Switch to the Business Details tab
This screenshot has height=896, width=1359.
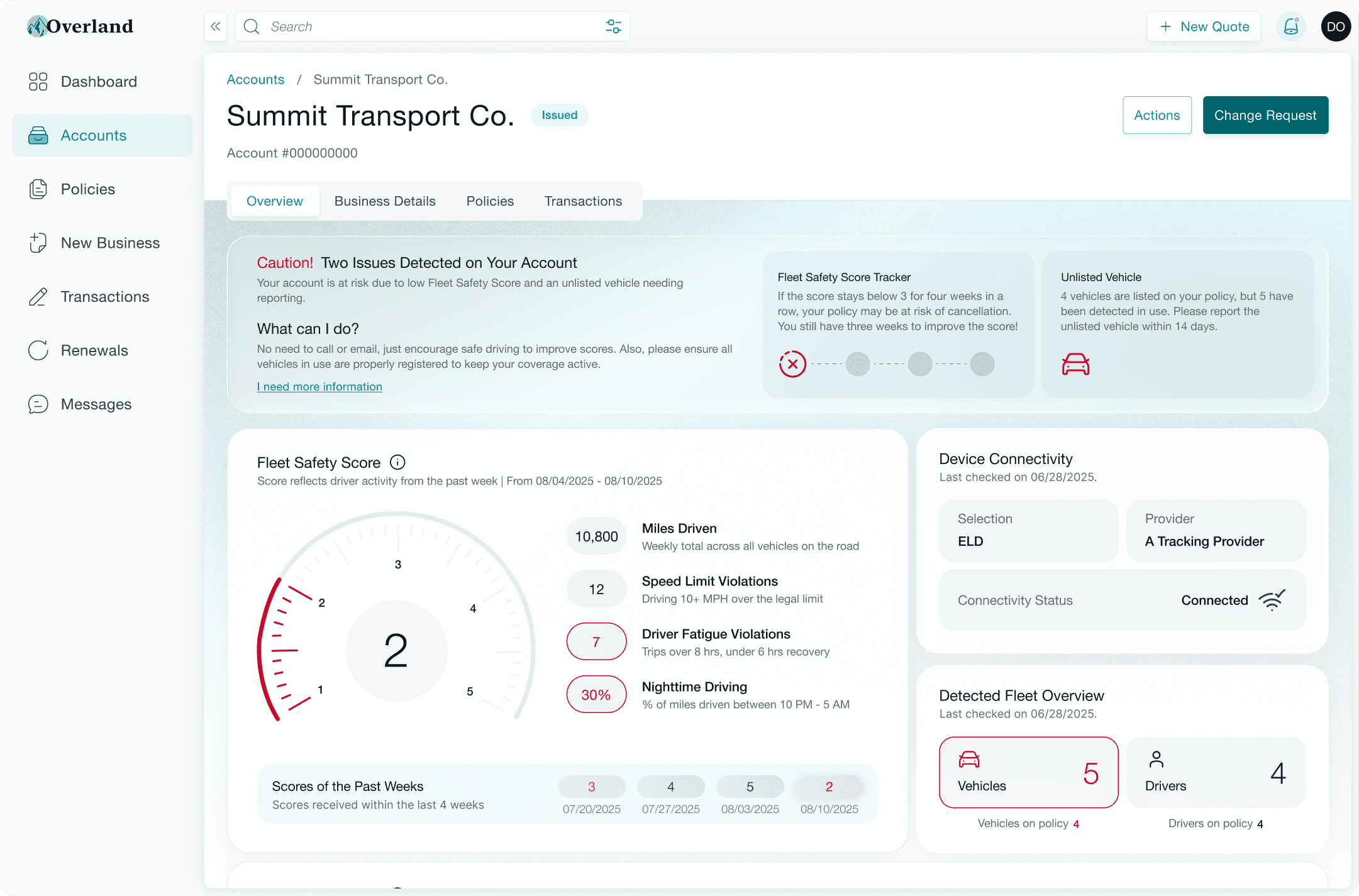pyautogui.click(x=385, y=201)
